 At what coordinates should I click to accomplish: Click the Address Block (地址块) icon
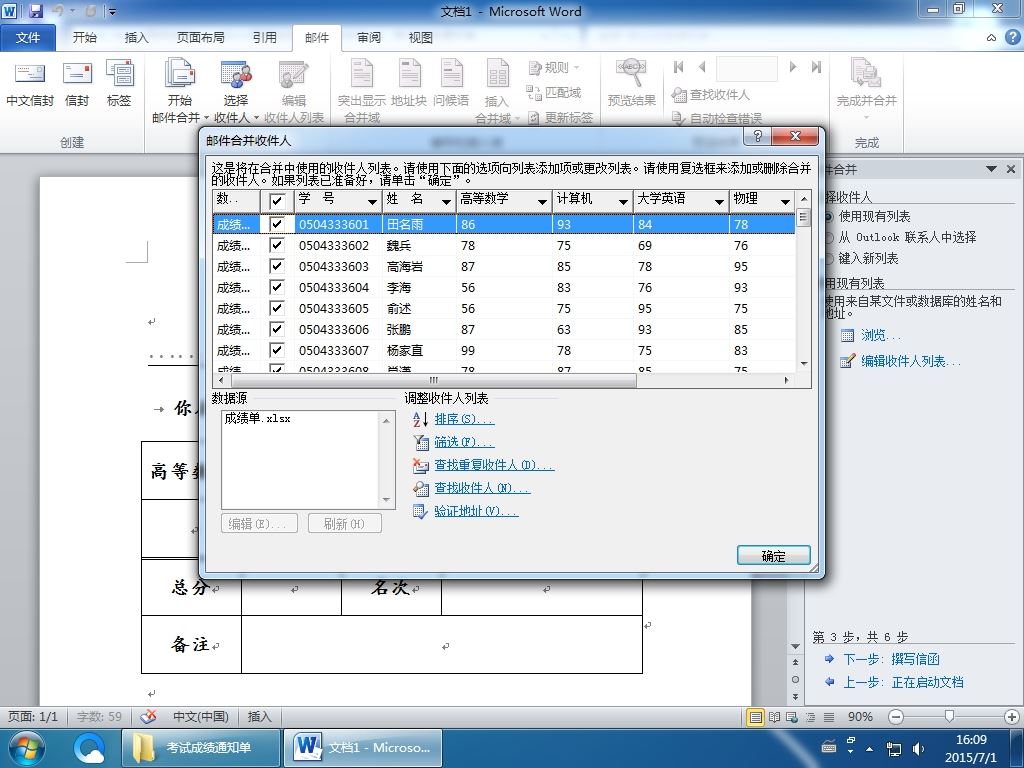(x=409, y=82)
